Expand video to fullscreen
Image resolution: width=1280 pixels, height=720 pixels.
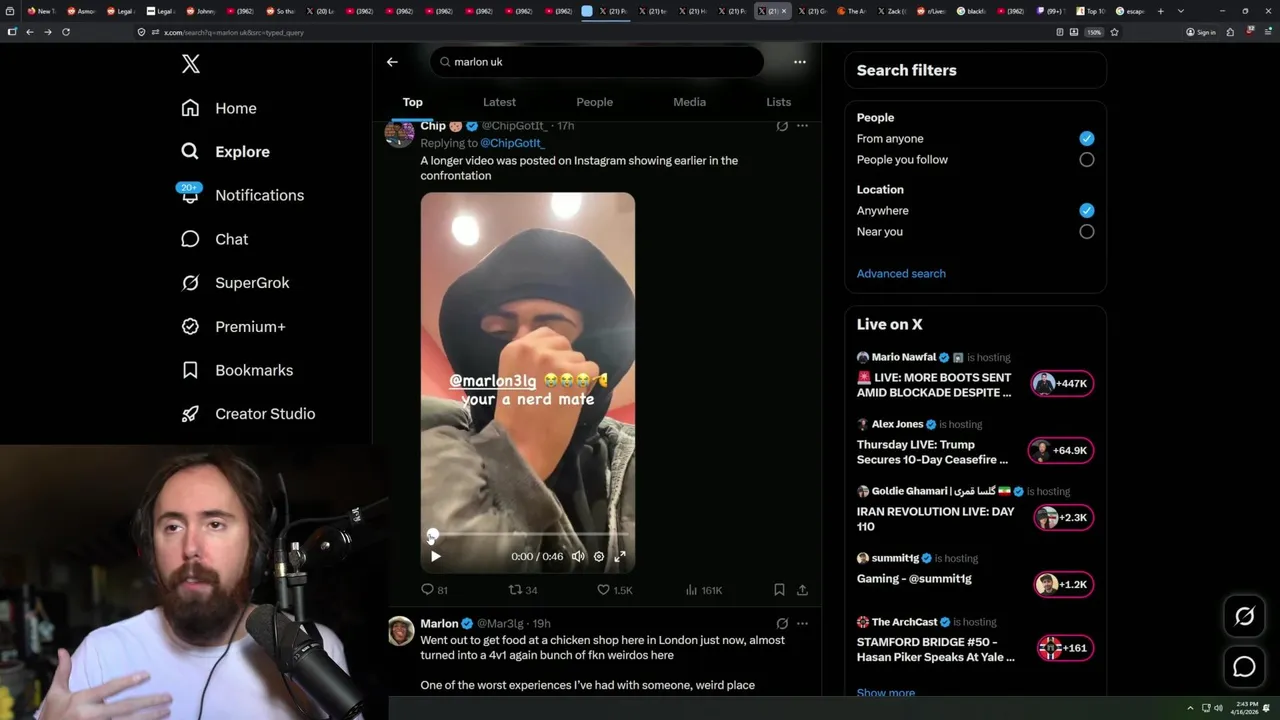(620, 556)
